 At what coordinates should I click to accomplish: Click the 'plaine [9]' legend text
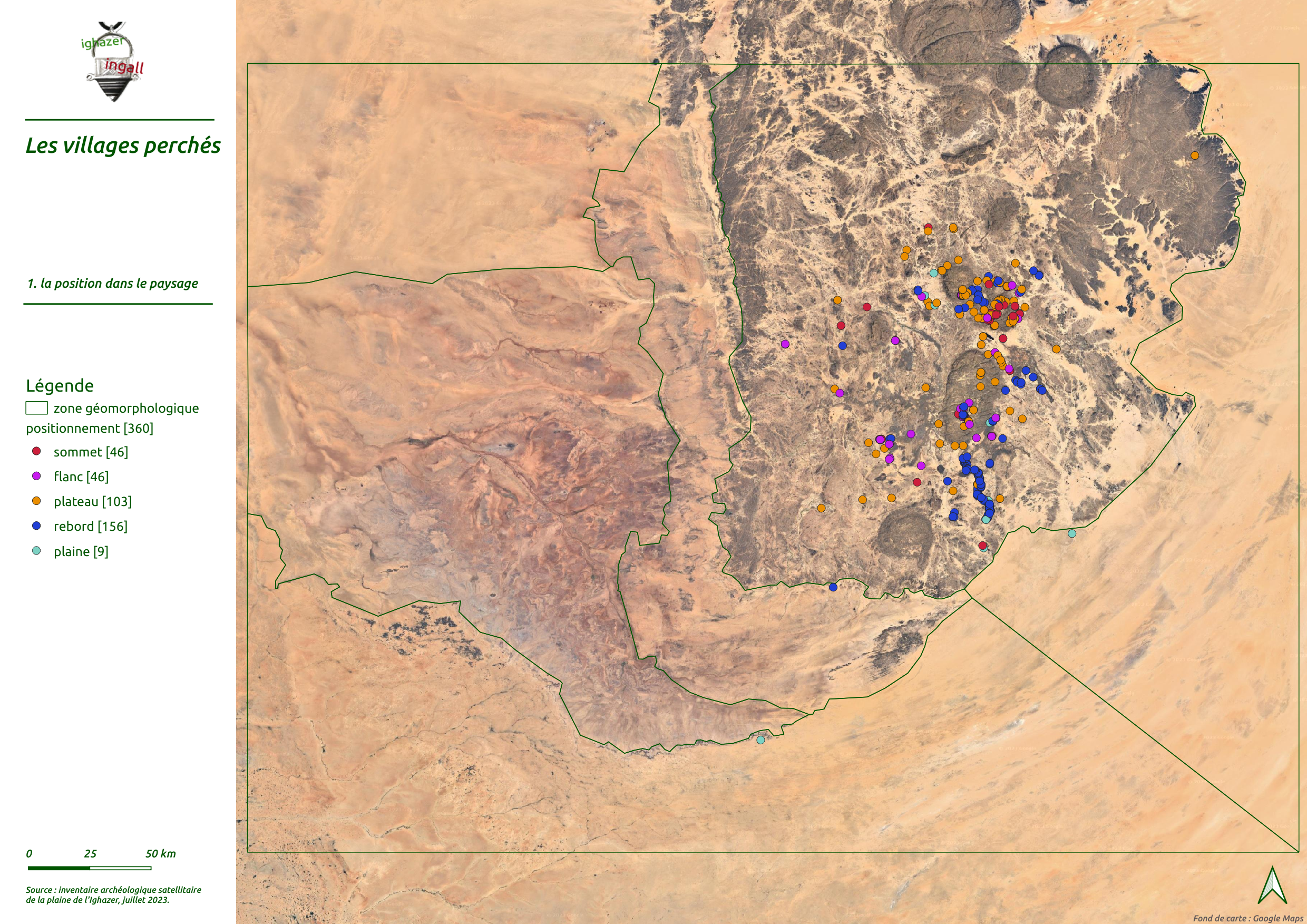pyautogui.click(x=81, y=552)
